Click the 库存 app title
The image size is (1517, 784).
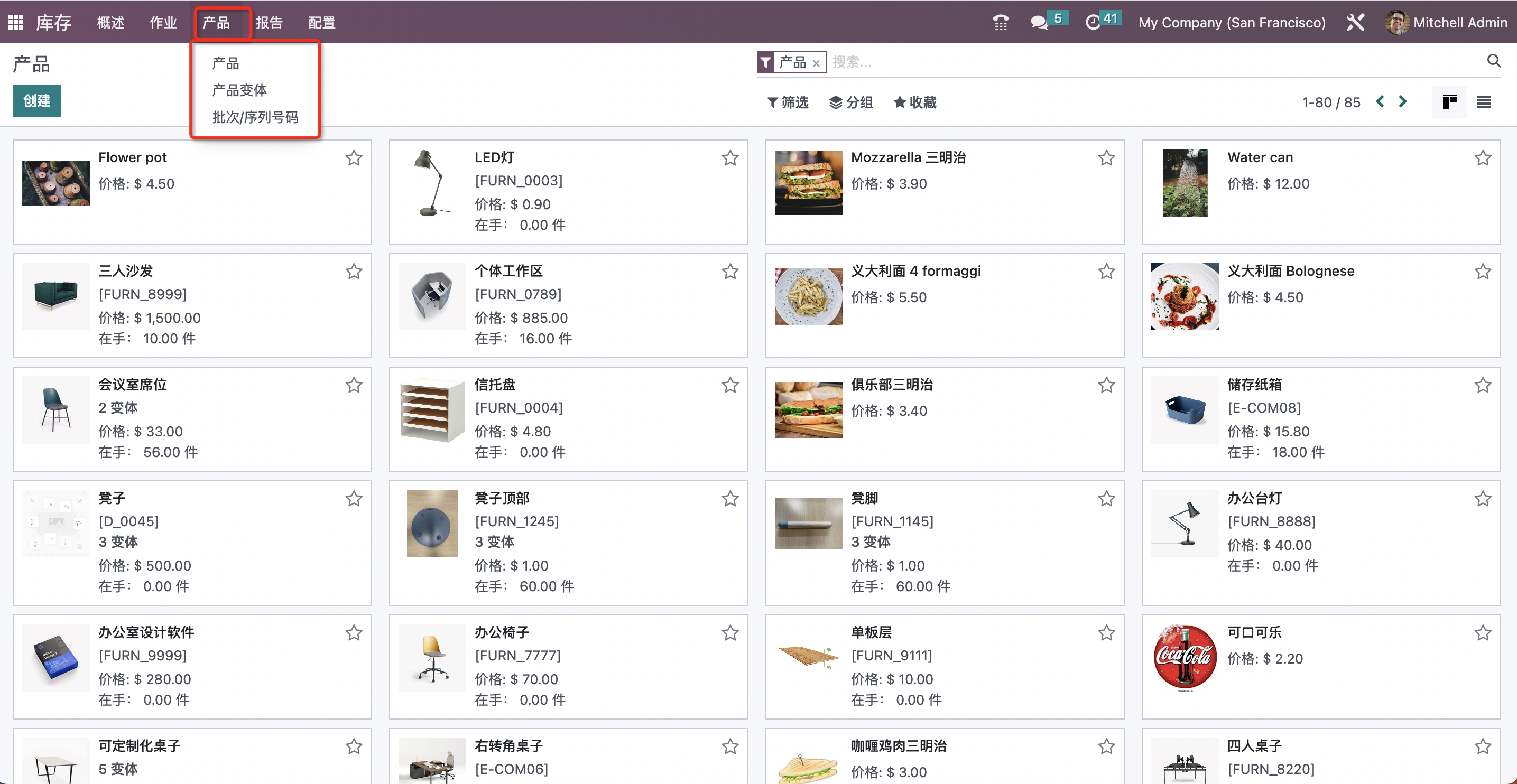click(x=53, y=22)
